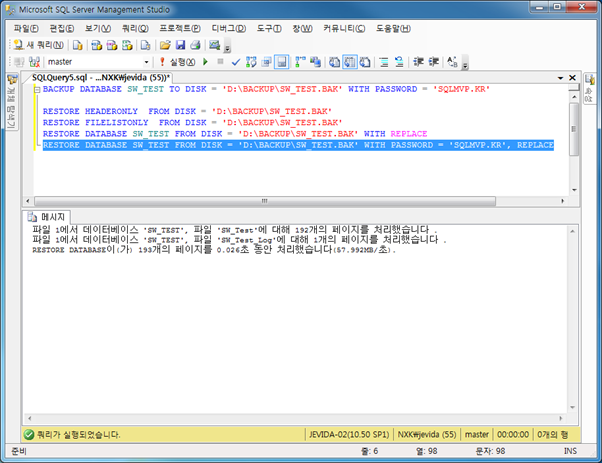Viewport: 602px width, 463px height.
Task: Open a Database Engine Query
Action: (78, 45)
